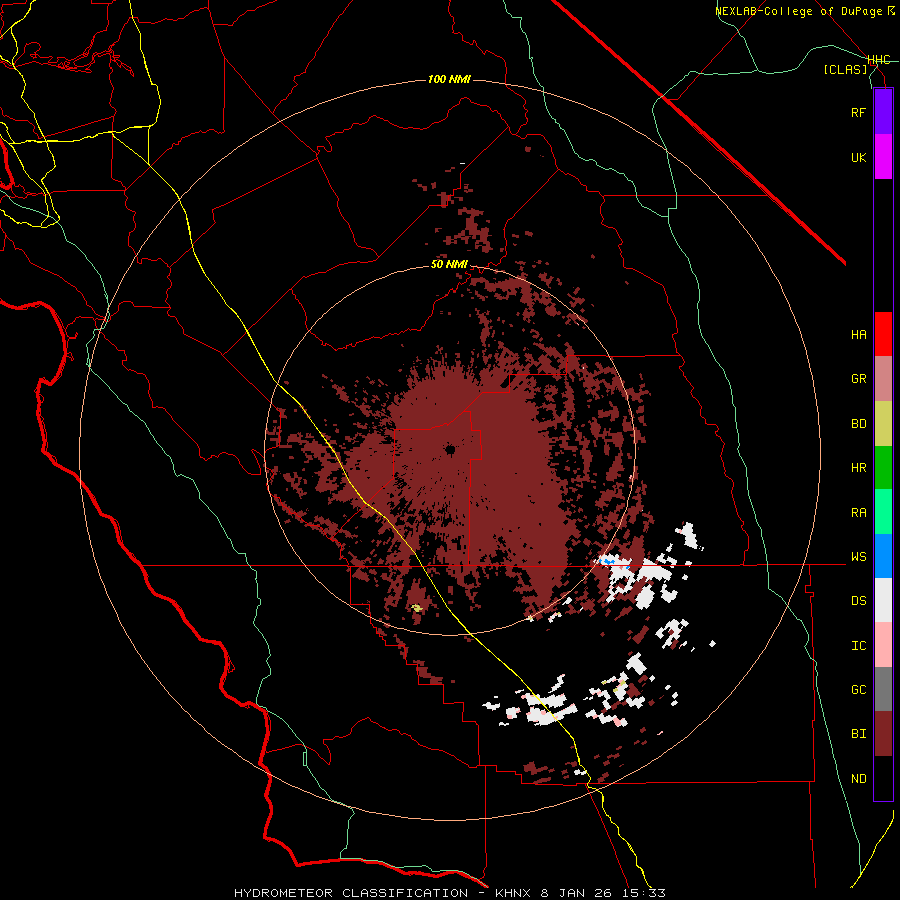The width and height of the screenshot is (900, 900).
Task: Click the GR legend label
Action: 858,379
